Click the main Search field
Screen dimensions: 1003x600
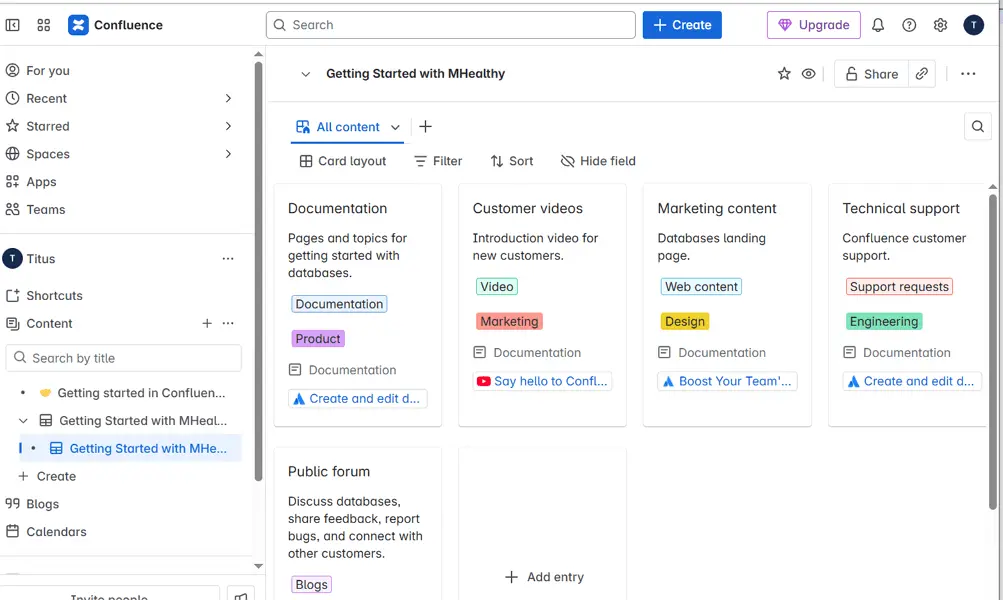coord(450,25)
